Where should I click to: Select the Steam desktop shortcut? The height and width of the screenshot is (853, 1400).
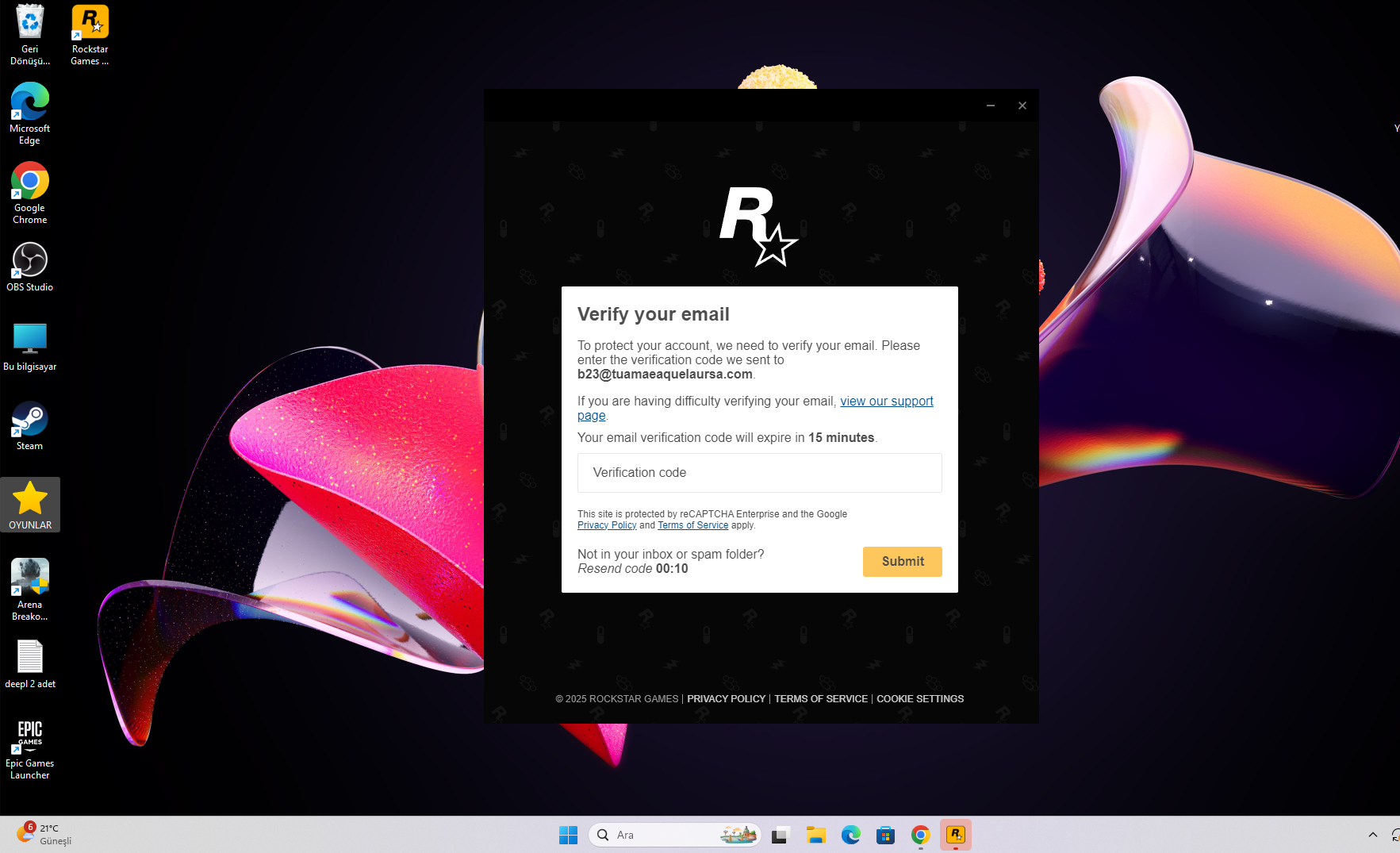tap(30, 425)
